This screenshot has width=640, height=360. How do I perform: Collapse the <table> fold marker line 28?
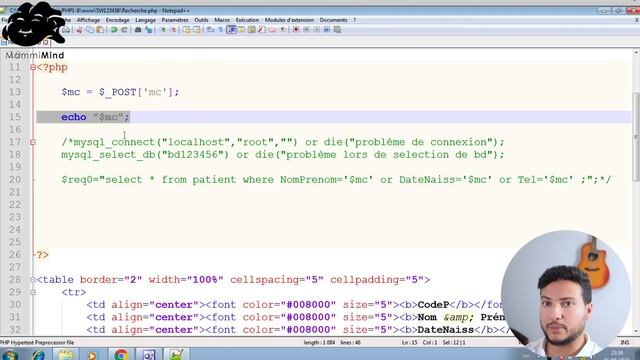[x=33, y=280]
